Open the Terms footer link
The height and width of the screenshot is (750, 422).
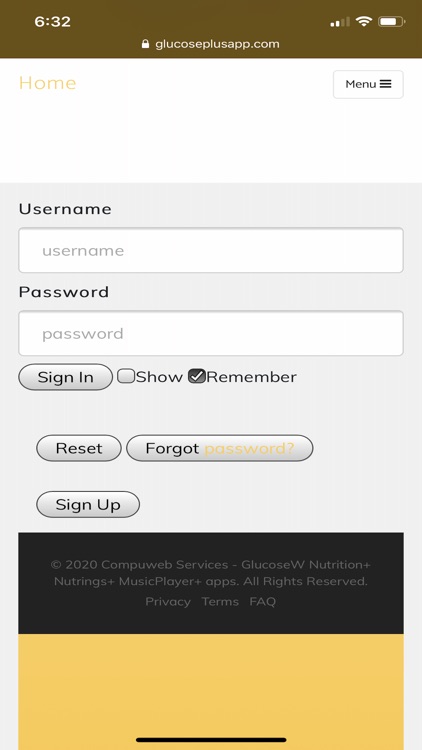click(x=220, y=602)
